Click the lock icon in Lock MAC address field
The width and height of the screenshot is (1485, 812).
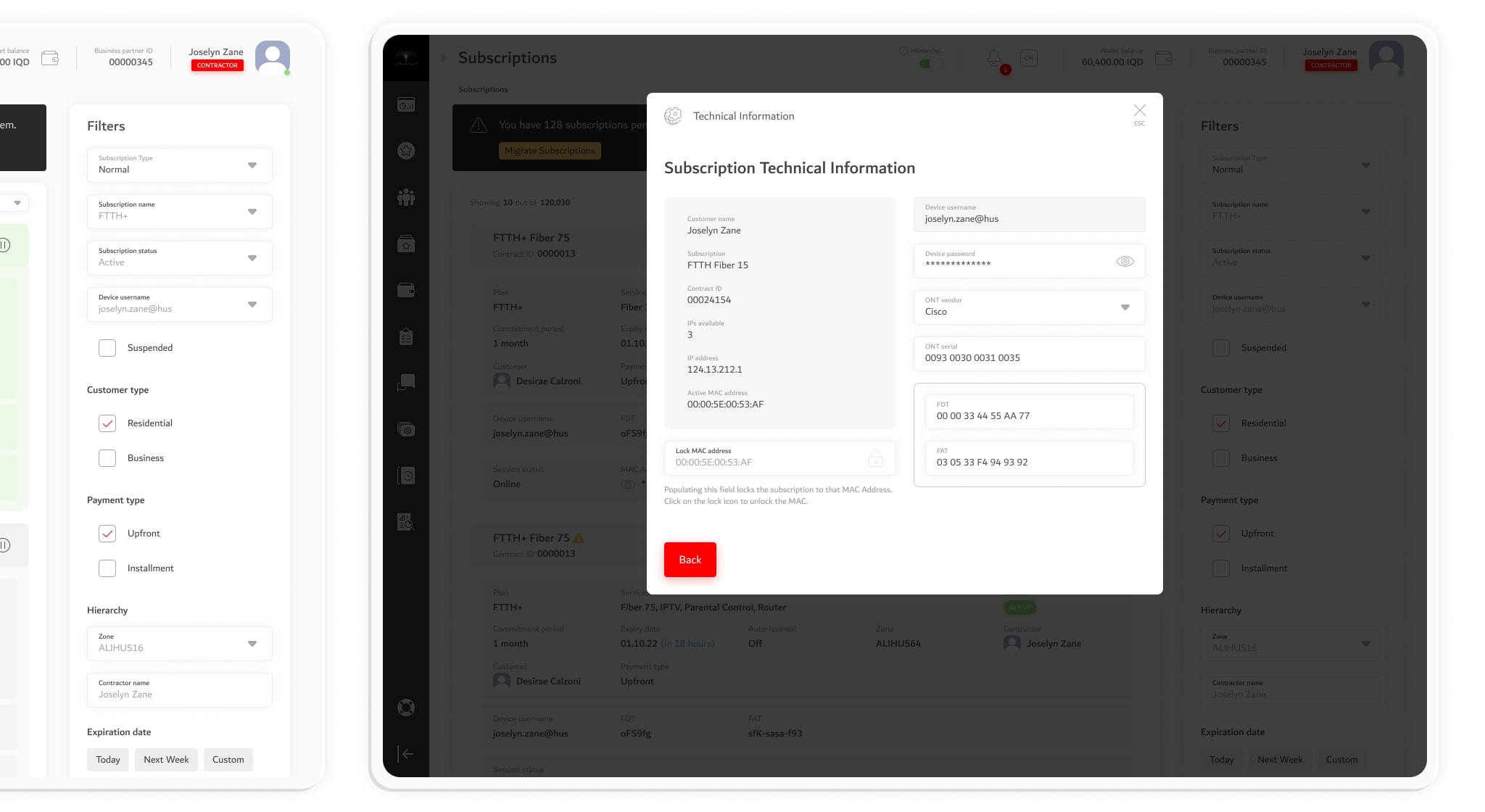point(875,458)
